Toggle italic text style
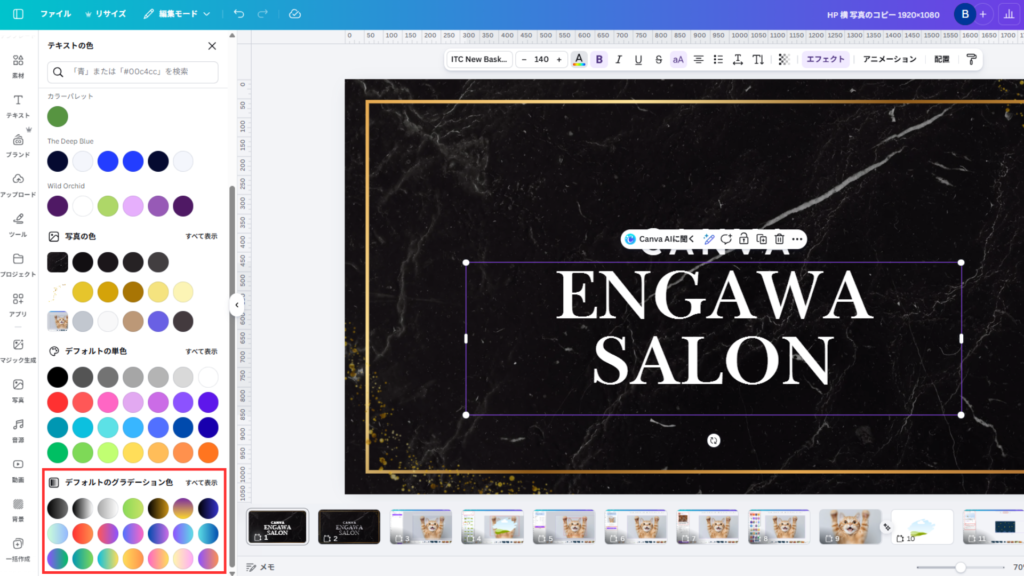 click(x=619, y=60)
